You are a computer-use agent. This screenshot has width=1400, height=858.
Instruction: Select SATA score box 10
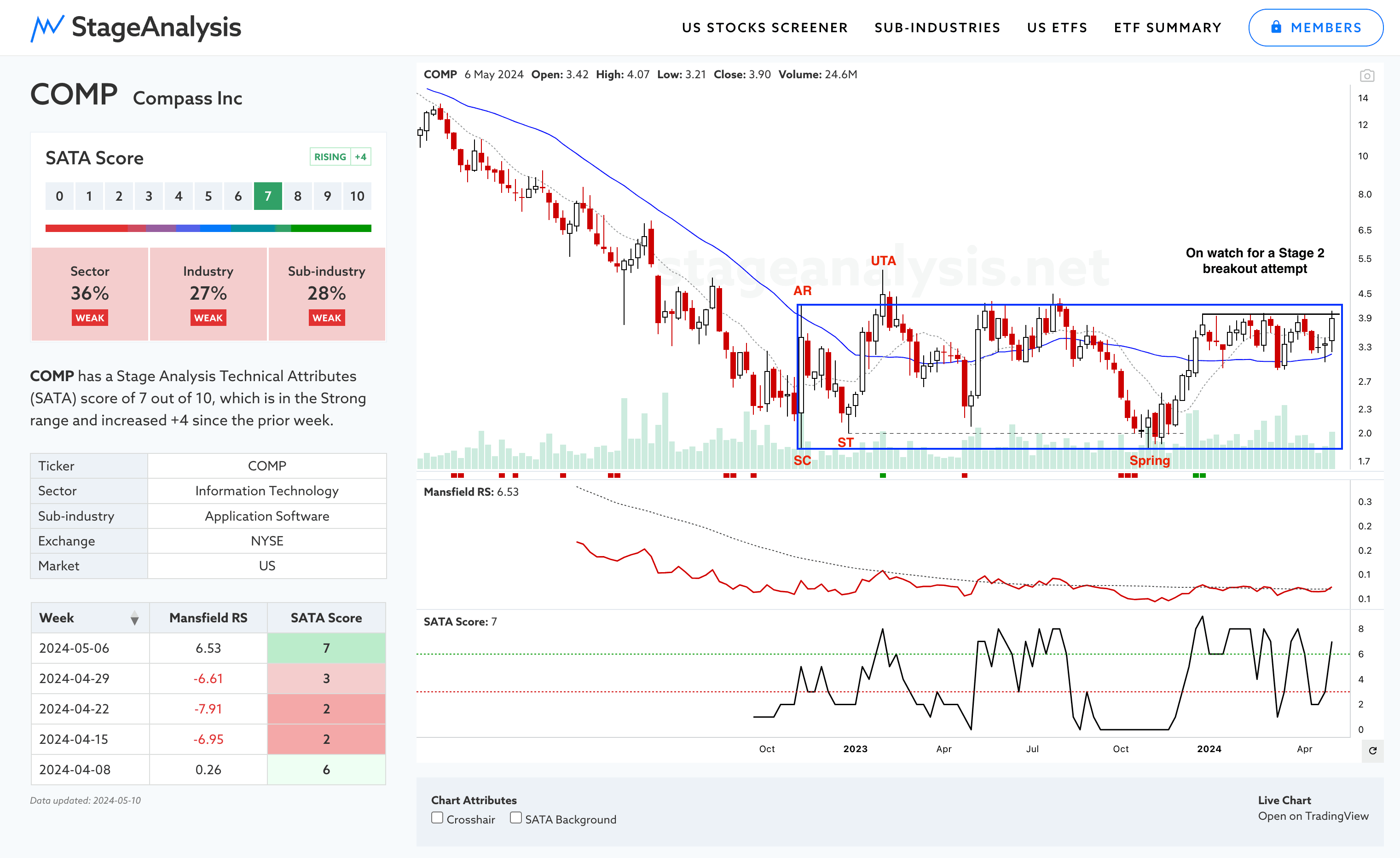(x=357, y=196)
